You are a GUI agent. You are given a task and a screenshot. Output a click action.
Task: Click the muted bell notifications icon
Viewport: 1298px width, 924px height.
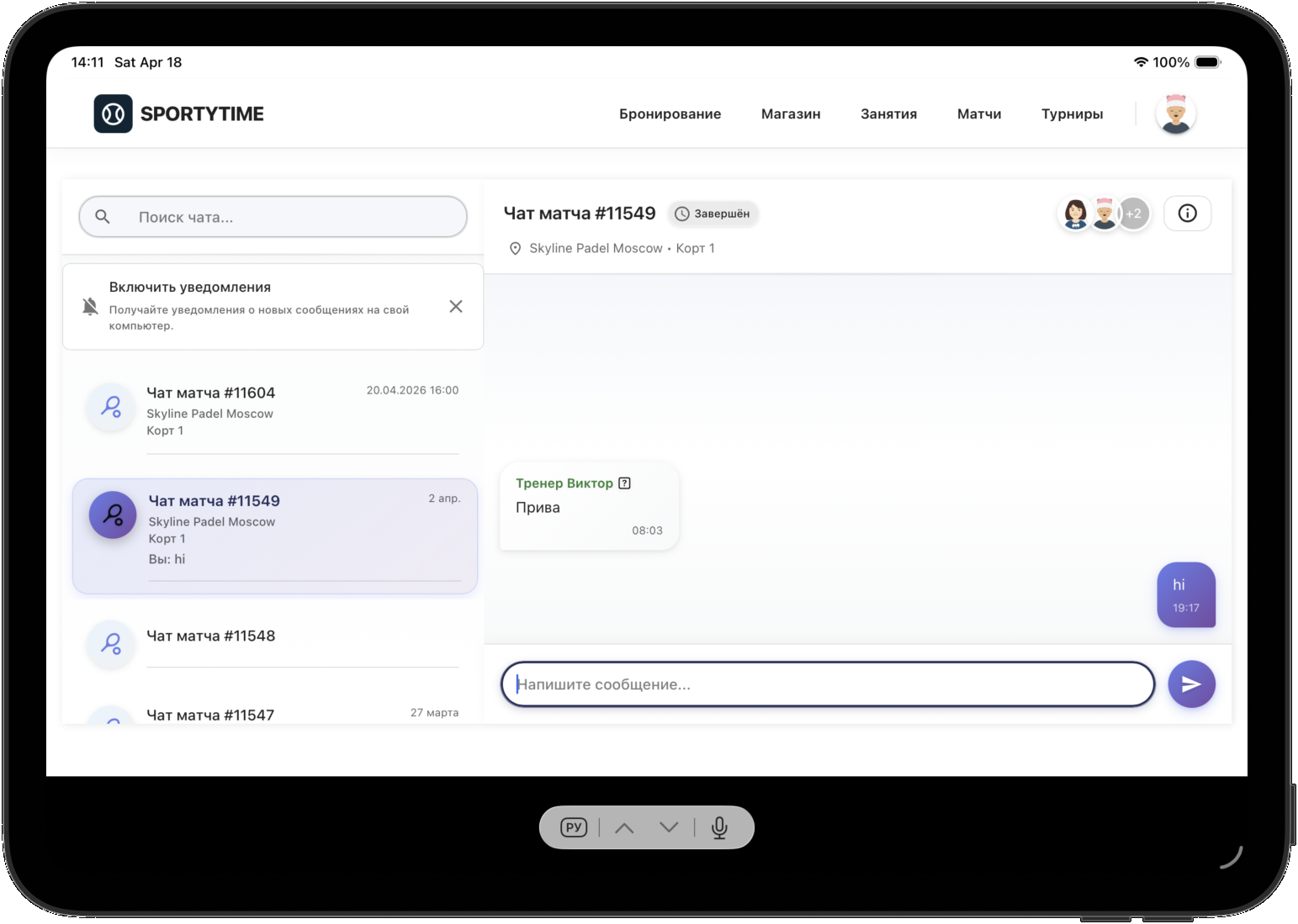point(90,306)
